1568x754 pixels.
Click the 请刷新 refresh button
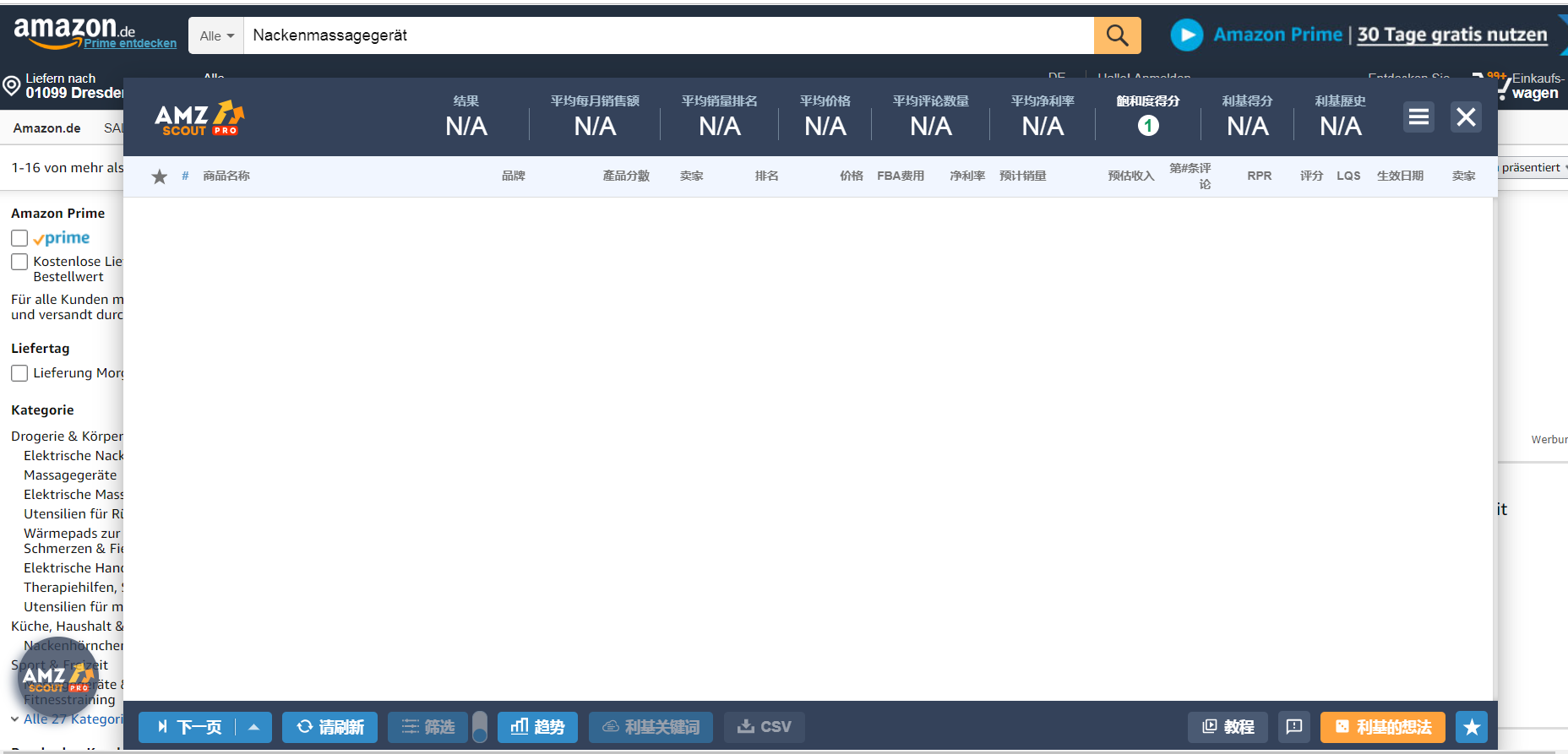329,727
